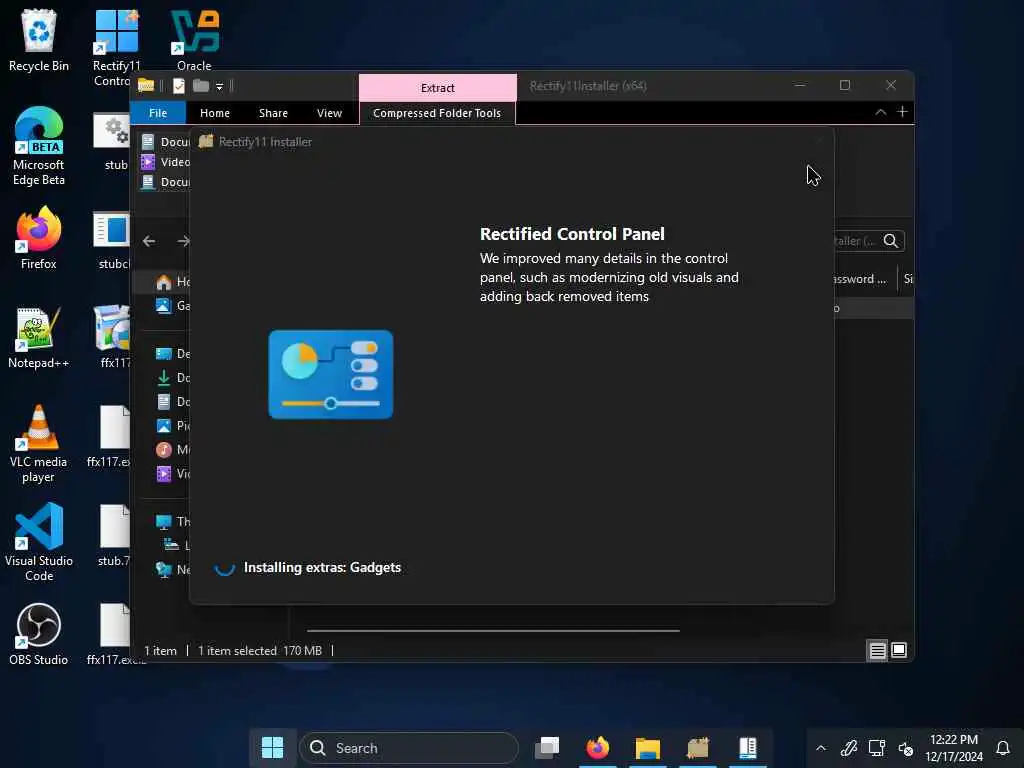
Task: Open the book-shaped taskbar app icon
Action: click(x=748, y=748)
